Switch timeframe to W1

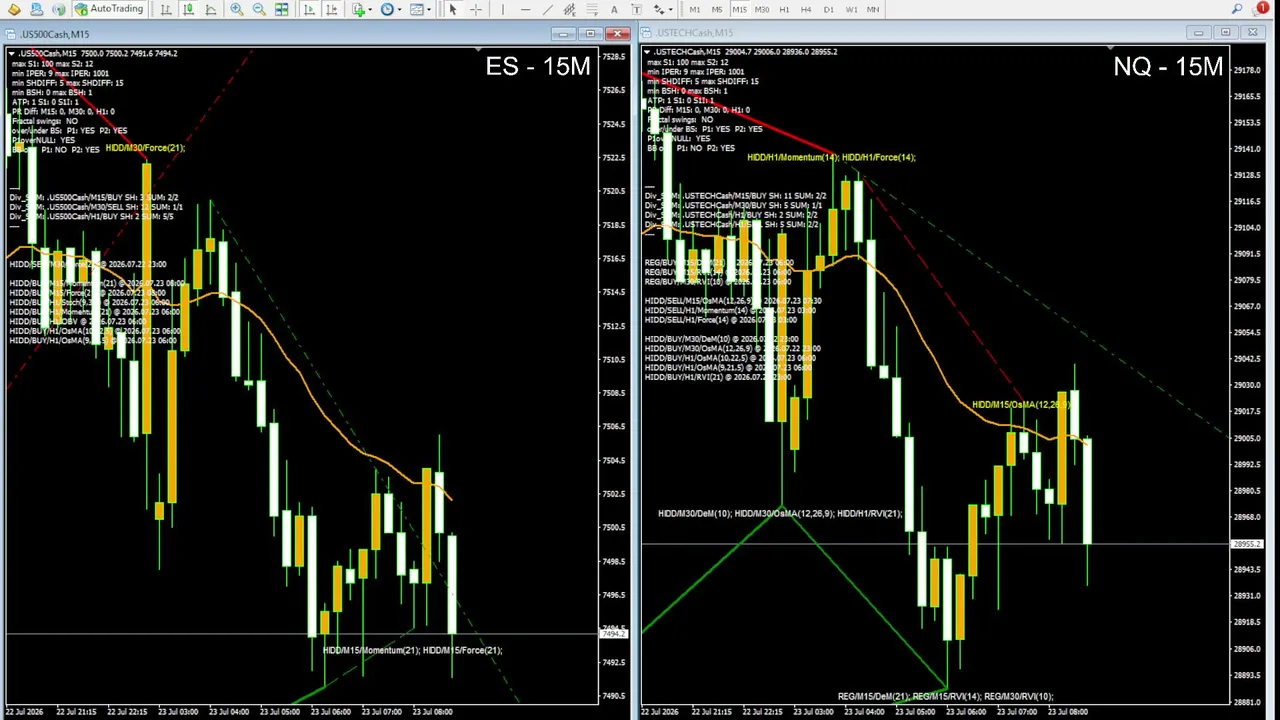851,9
